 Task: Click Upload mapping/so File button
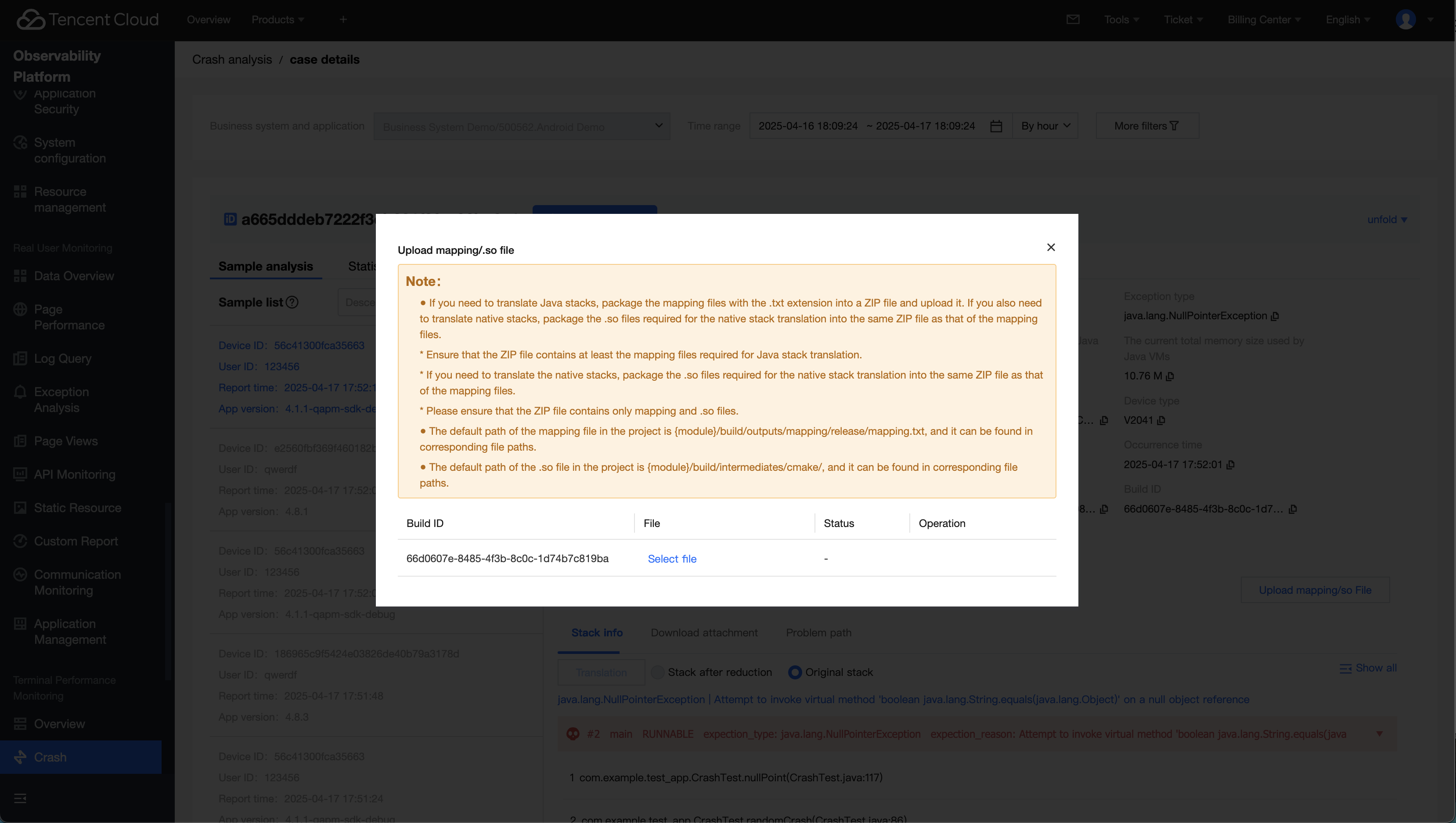coord(1314,589)
